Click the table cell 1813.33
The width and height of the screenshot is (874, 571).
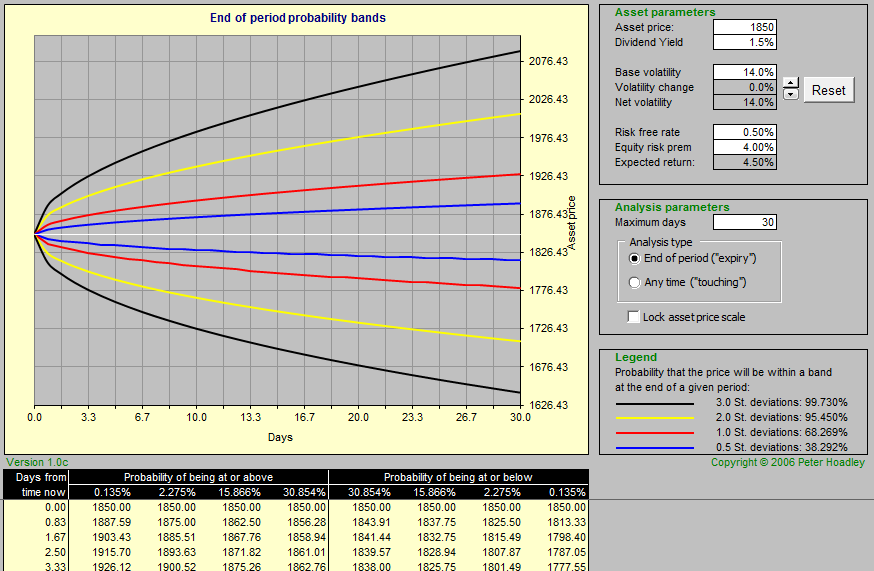pos(566,522)
